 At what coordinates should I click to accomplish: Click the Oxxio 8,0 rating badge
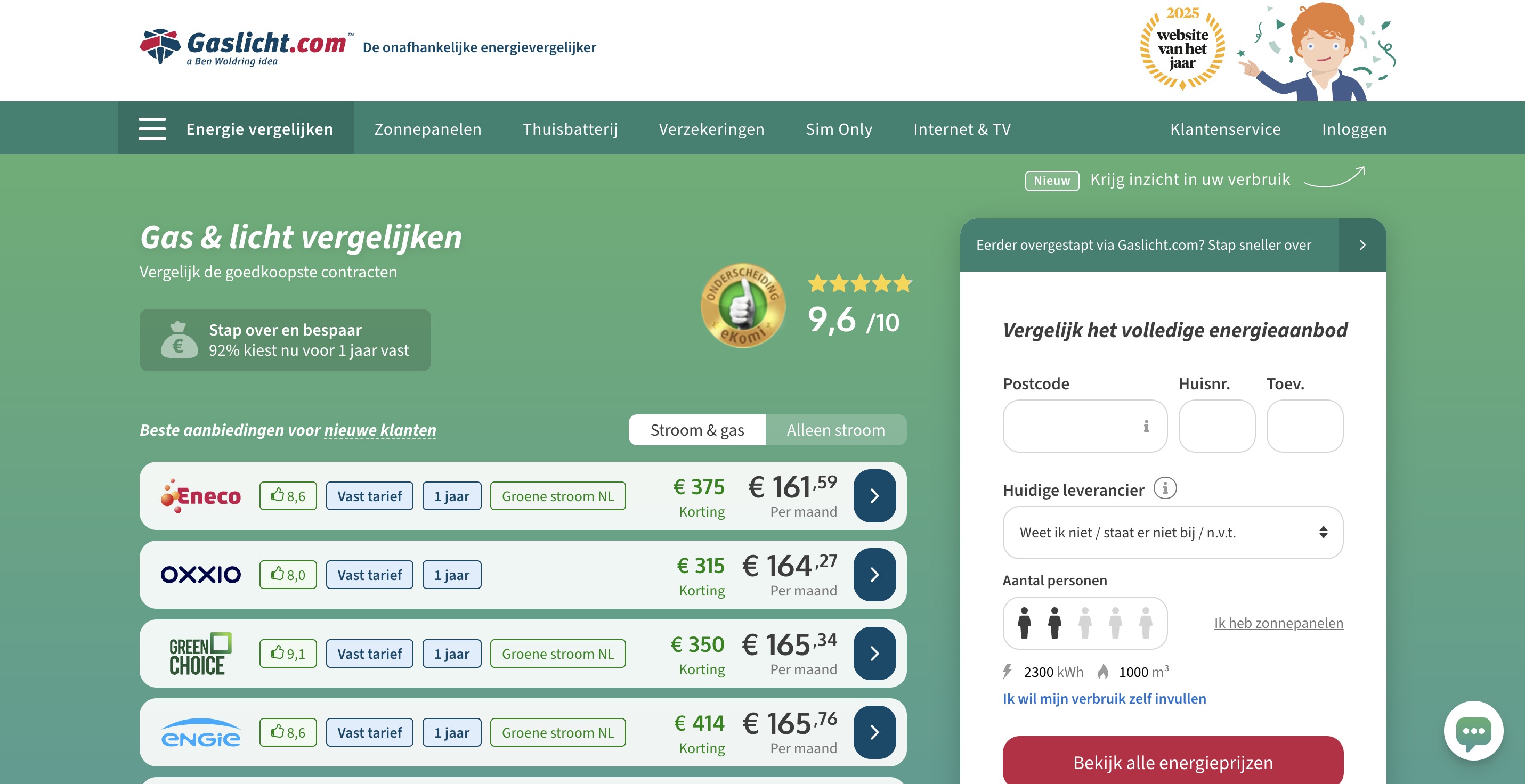288,575
